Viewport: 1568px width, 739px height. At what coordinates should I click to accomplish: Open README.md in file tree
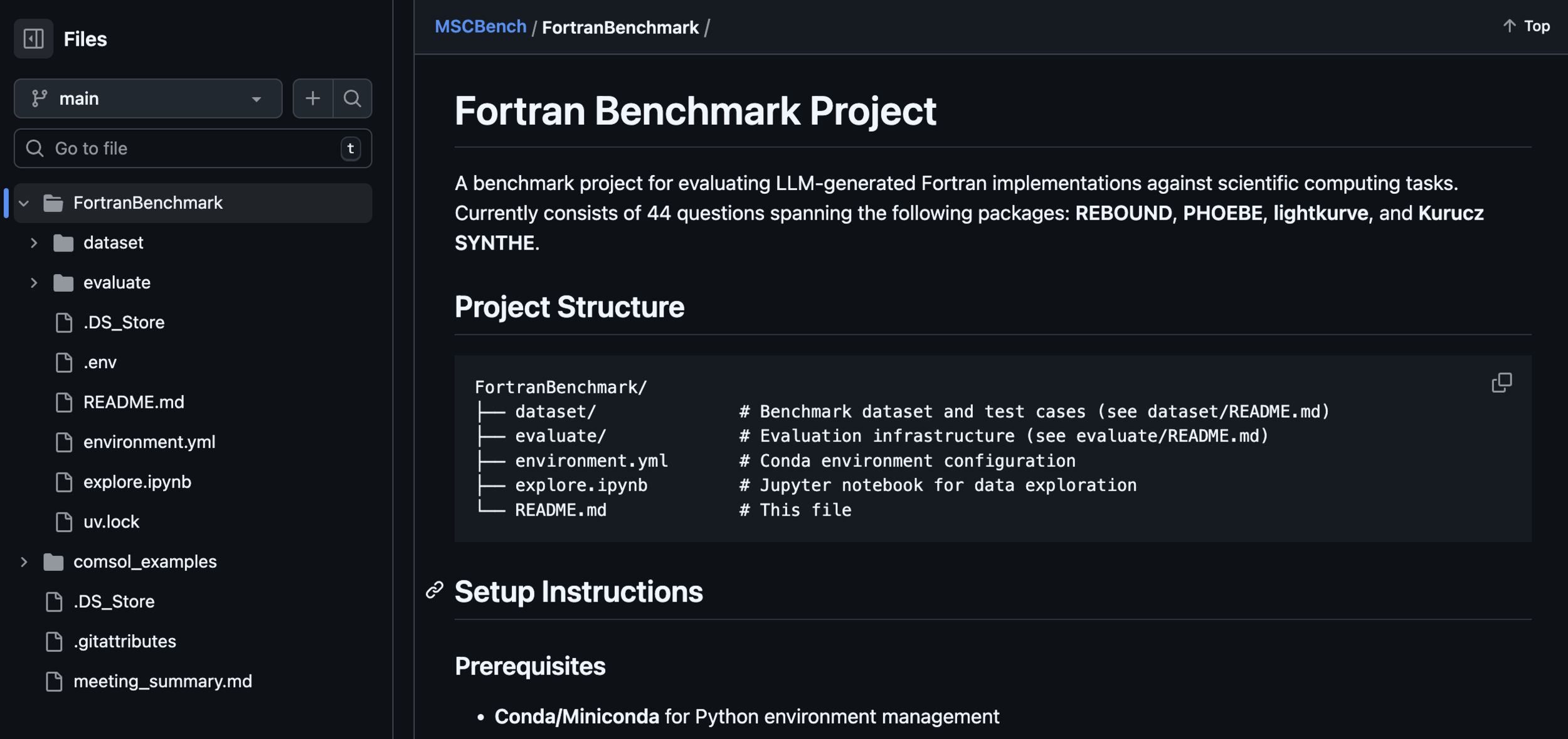134,402
